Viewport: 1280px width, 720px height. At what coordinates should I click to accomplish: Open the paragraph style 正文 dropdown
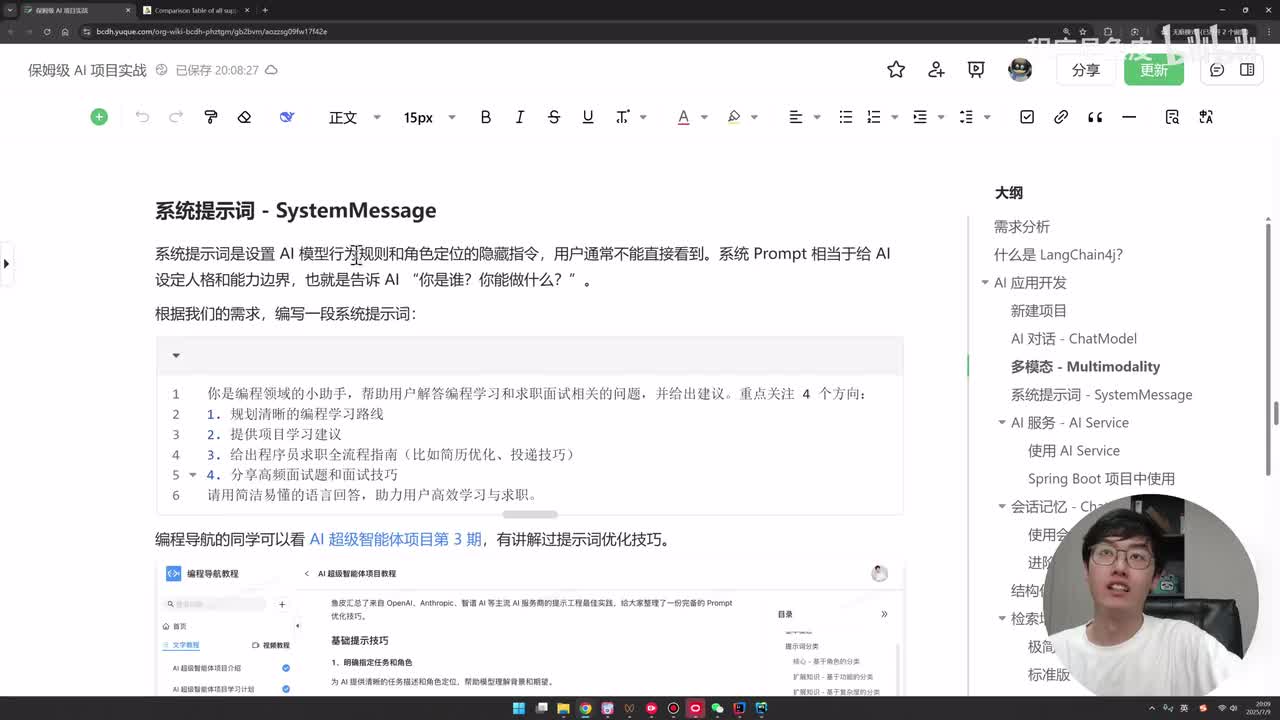[x=355, y=117]
